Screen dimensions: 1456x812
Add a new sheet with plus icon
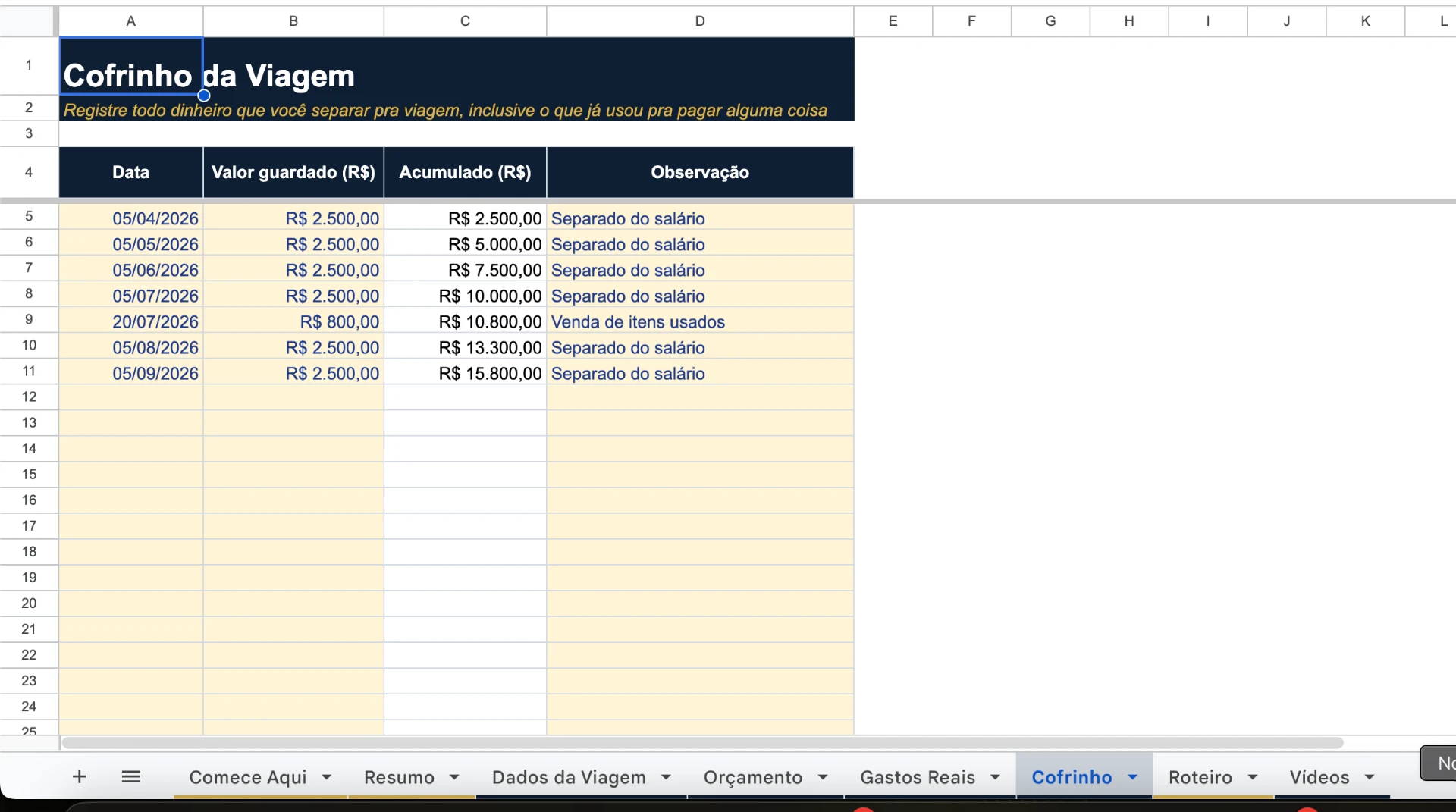click(79, 776)
